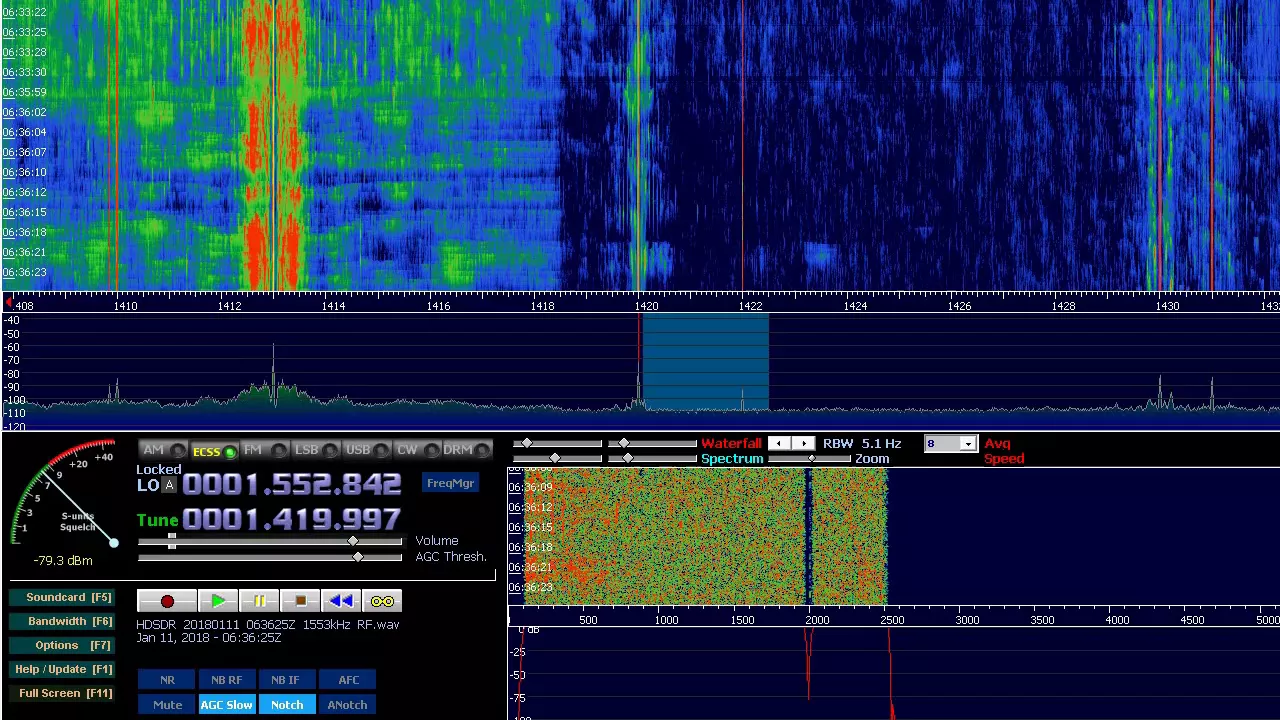This screenshot has width=1280, height=720.
Task: Adjust the Zoom slider
Action: pos(810,459)
